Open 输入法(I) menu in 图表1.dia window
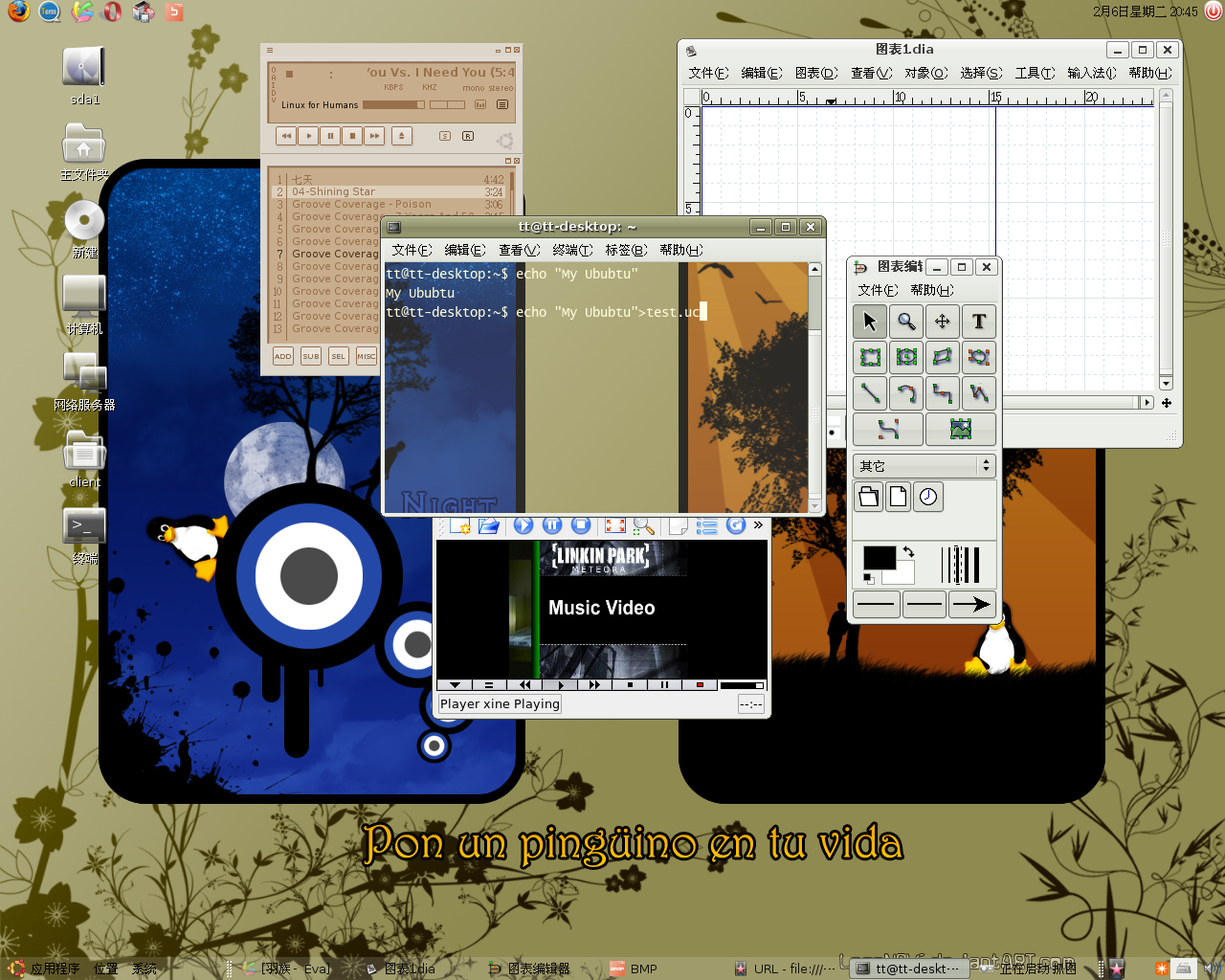1225x980 pixels. click(x=1092, y=73)
